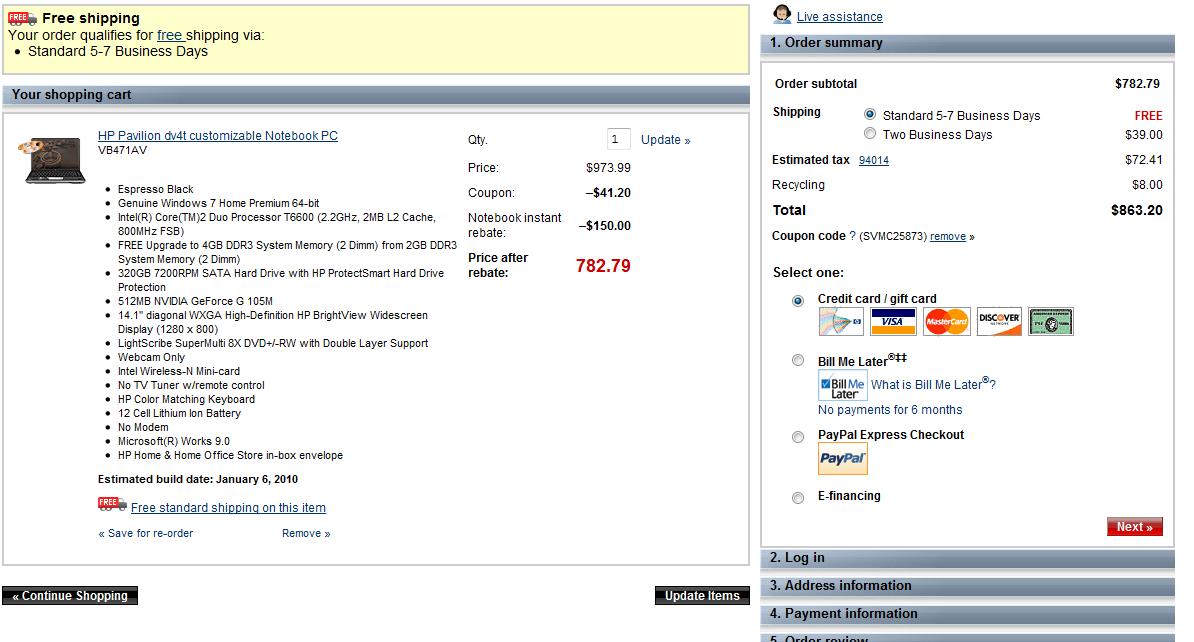This screenshot has height=642, width=1194.
Task: Click the HP Color Matching Keyboard spec
Action: pos(187,399)
